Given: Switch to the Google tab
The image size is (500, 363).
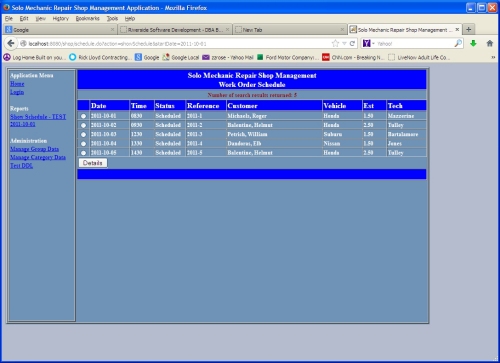Looking at the screenshot, I should point(60,30).
